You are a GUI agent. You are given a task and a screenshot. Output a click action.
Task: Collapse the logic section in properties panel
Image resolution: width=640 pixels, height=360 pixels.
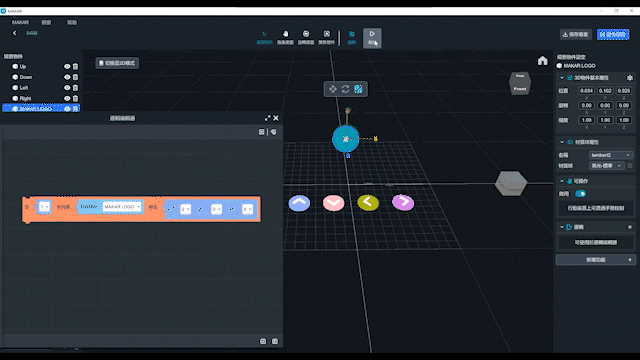(x=562, y=227)
